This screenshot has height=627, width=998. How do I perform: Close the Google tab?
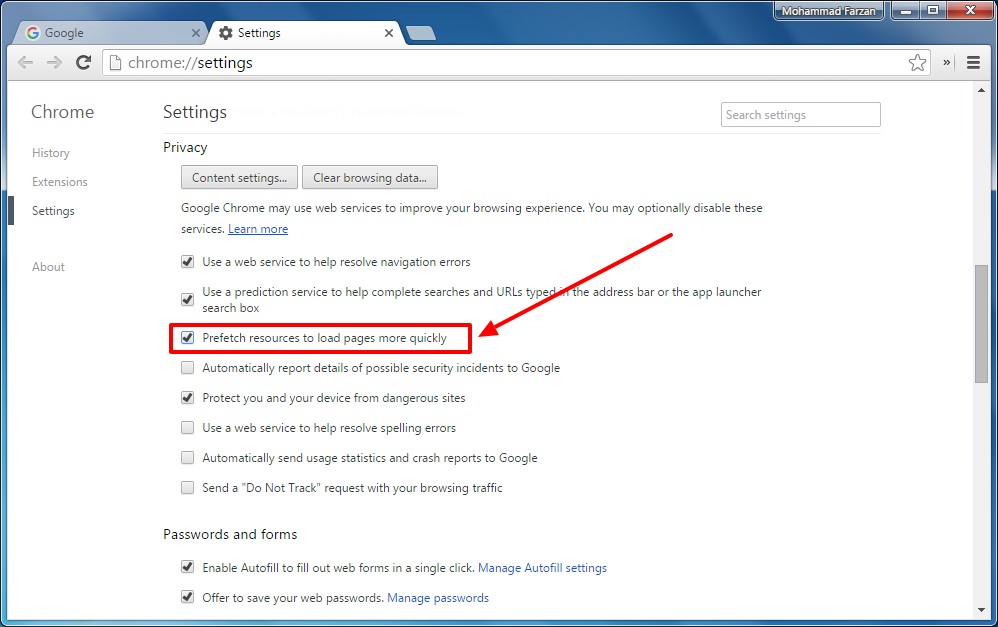tap(195, 33)
